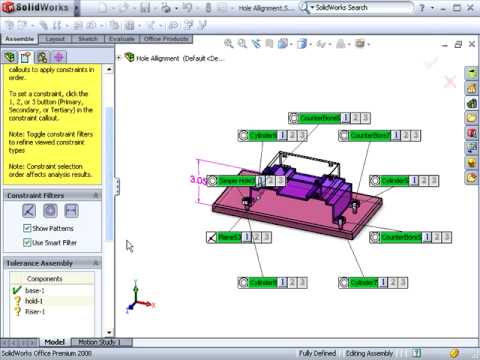
Task: Click the red Cancel X in viewport
Action: [450, 81]
